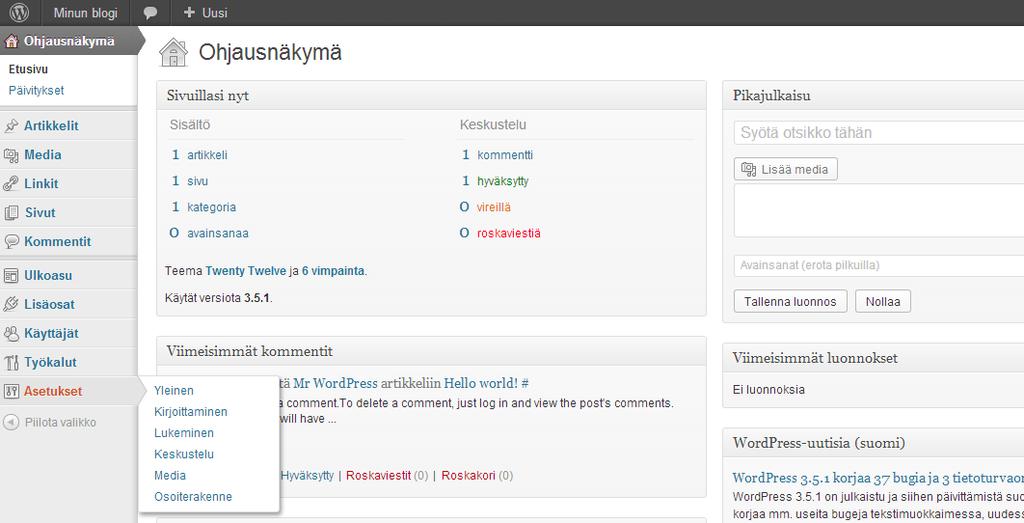Screen dimensions: 1024x523
Task: Go to Kommentit in the sidebar
Action: point(57,242)
